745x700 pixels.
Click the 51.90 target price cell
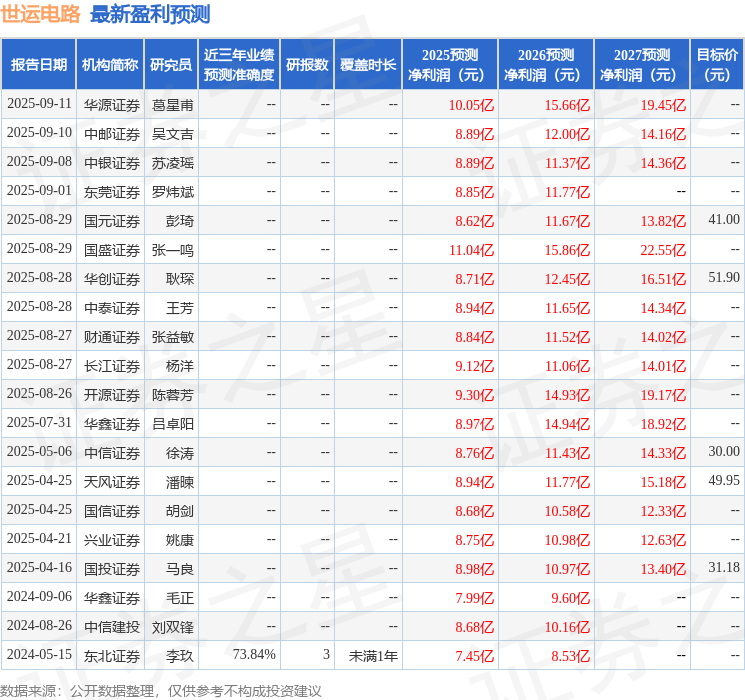pyautogui.click(x=723, y=278)
